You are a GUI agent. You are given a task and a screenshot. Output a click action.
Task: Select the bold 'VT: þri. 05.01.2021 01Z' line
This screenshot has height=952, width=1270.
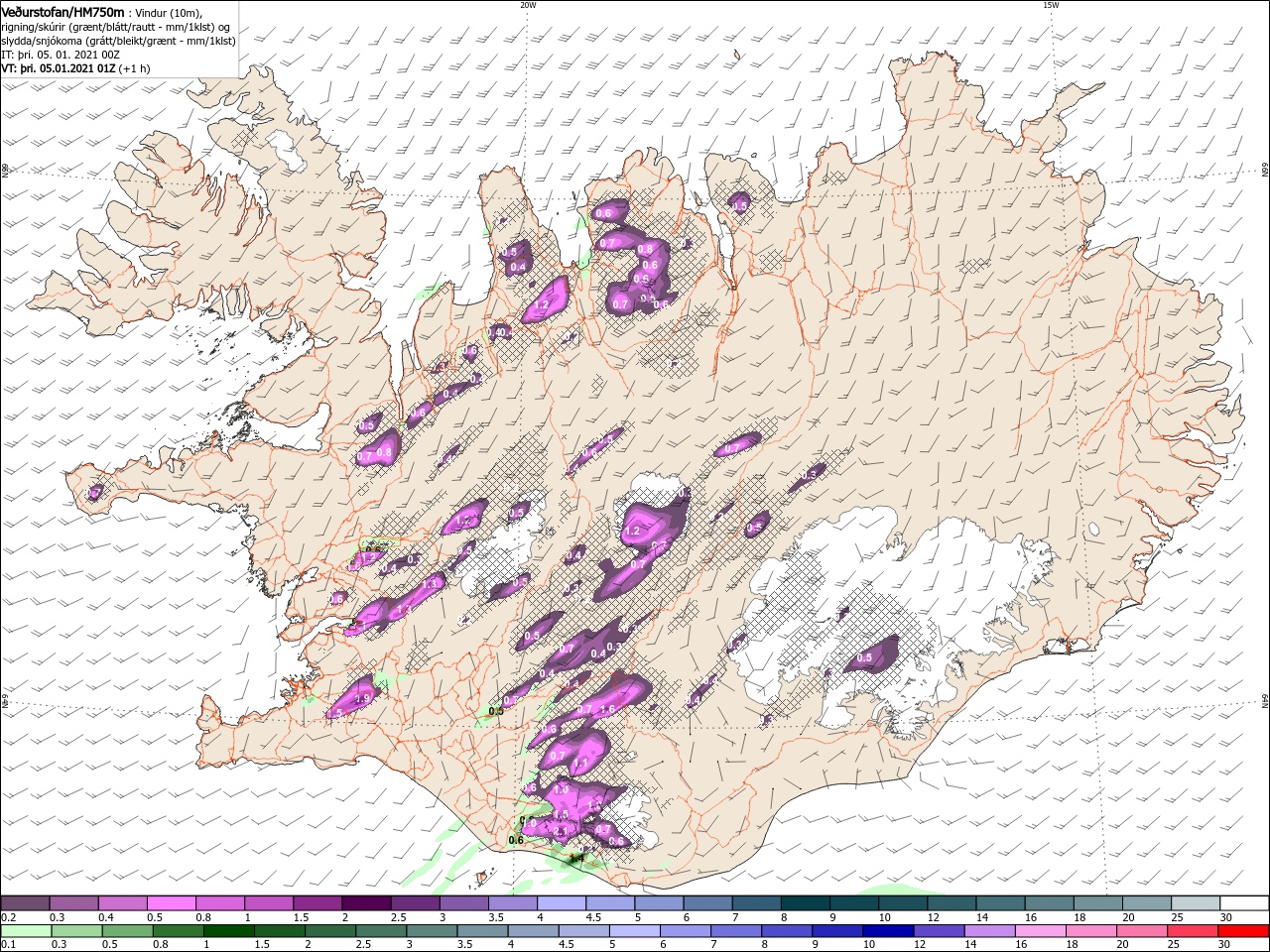pos(60,68)
